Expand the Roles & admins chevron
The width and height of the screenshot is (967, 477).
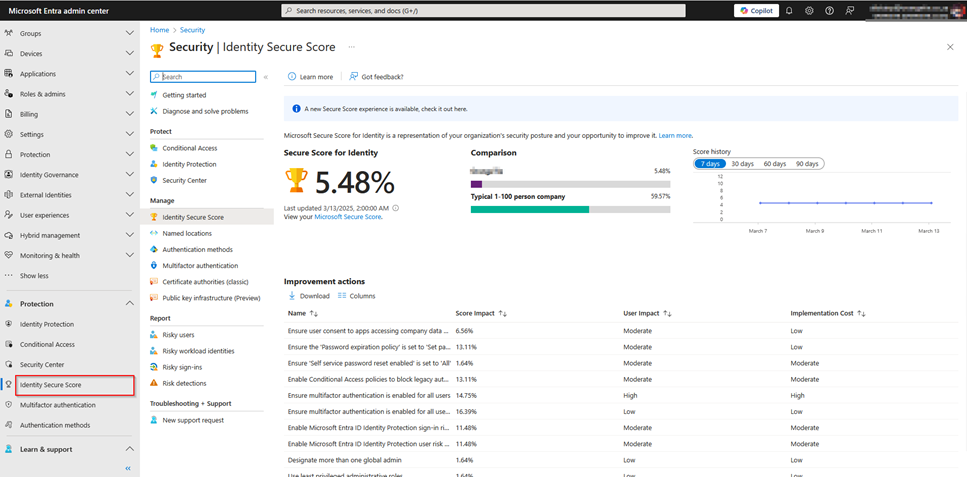click(130, 94)
